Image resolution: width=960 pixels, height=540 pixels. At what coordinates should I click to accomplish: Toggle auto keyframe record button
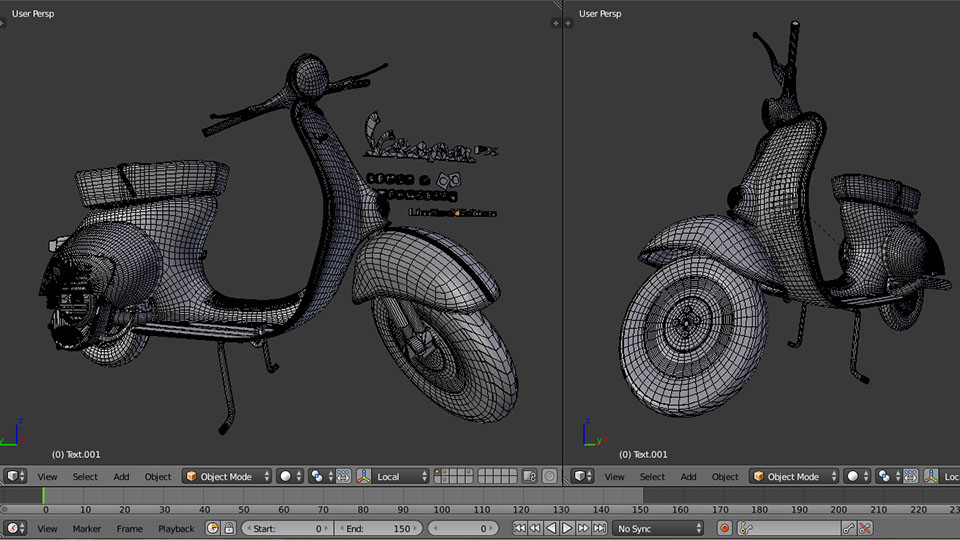724,528
